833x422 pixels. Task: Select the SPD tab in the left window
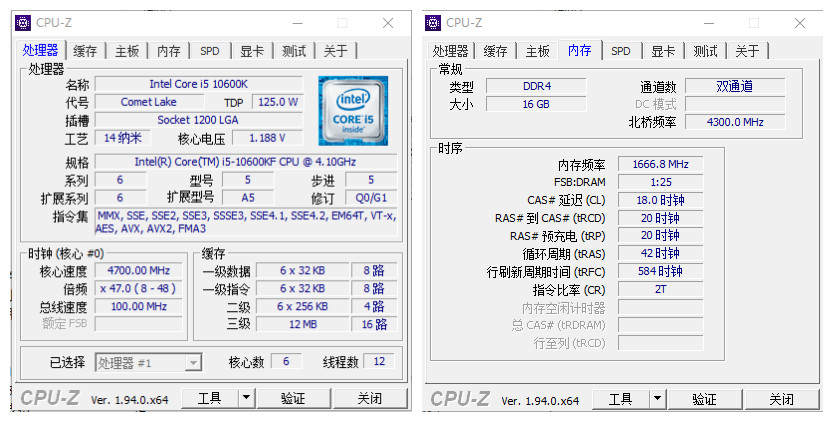(210, 51)
